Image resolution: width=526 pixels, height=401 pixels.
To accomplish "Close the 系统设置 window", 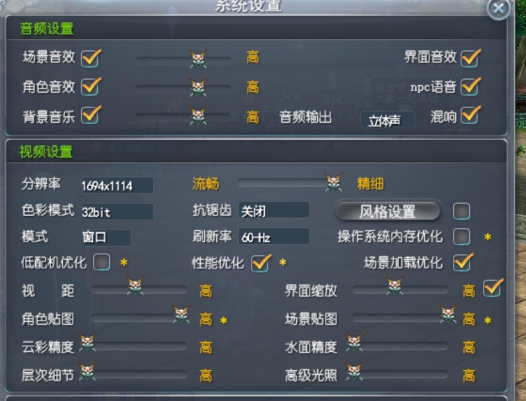I will pyautogui.click(x=498, y=8).
